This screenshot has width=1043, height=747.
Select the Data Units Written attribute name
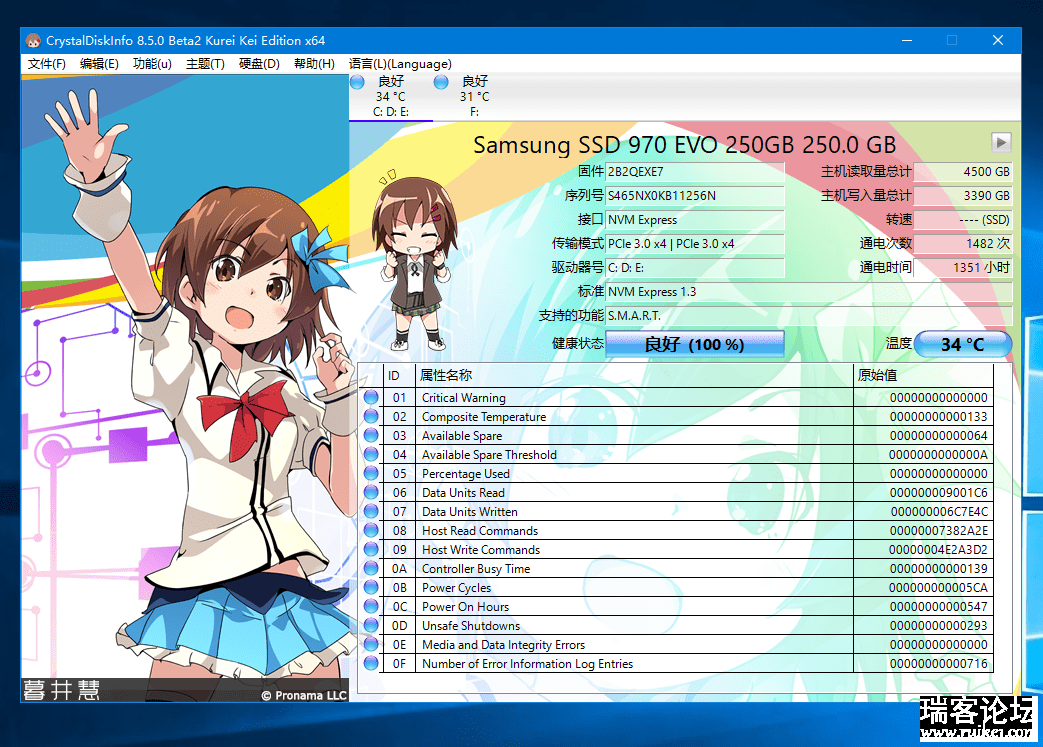pos(470,512)
